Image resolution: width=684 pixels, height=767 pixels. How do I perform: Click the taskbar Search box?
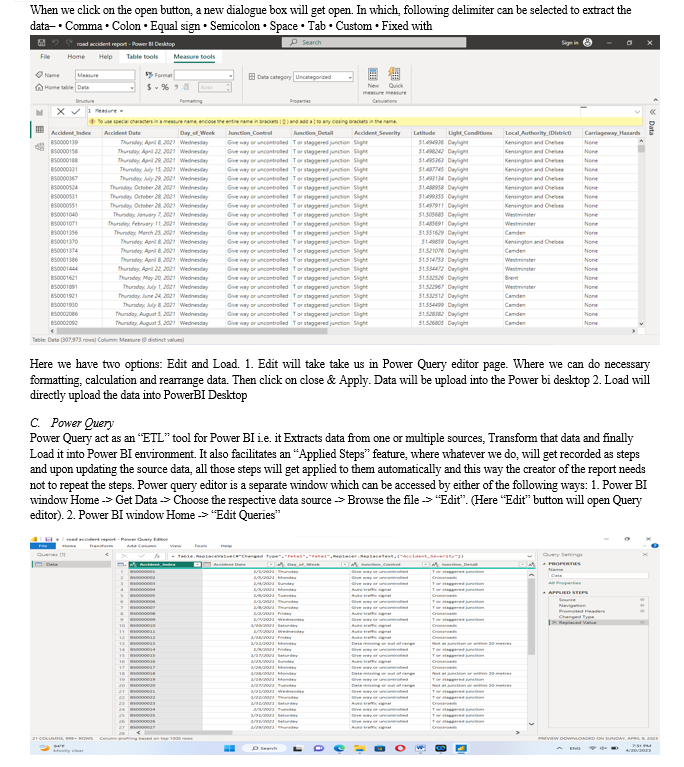click(265, 748)
